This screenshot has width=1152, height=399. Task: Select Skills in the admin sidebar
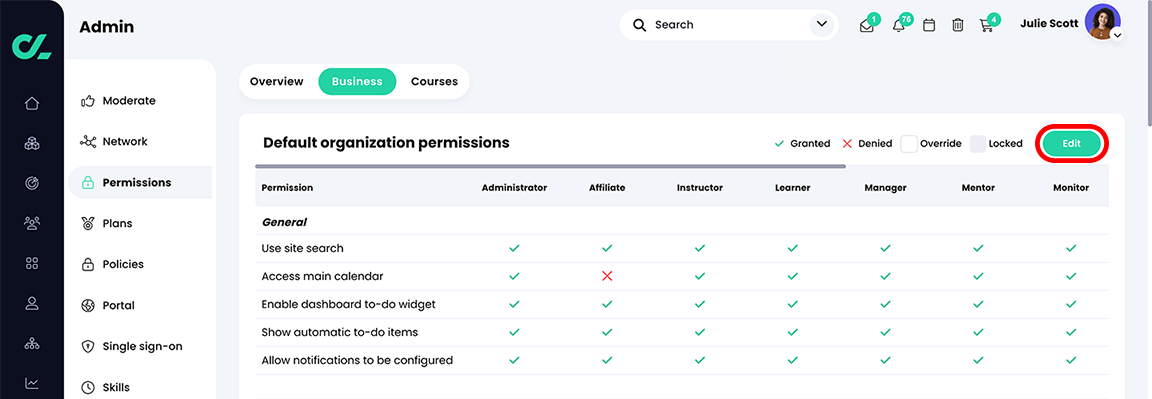[x=105, y=387]
